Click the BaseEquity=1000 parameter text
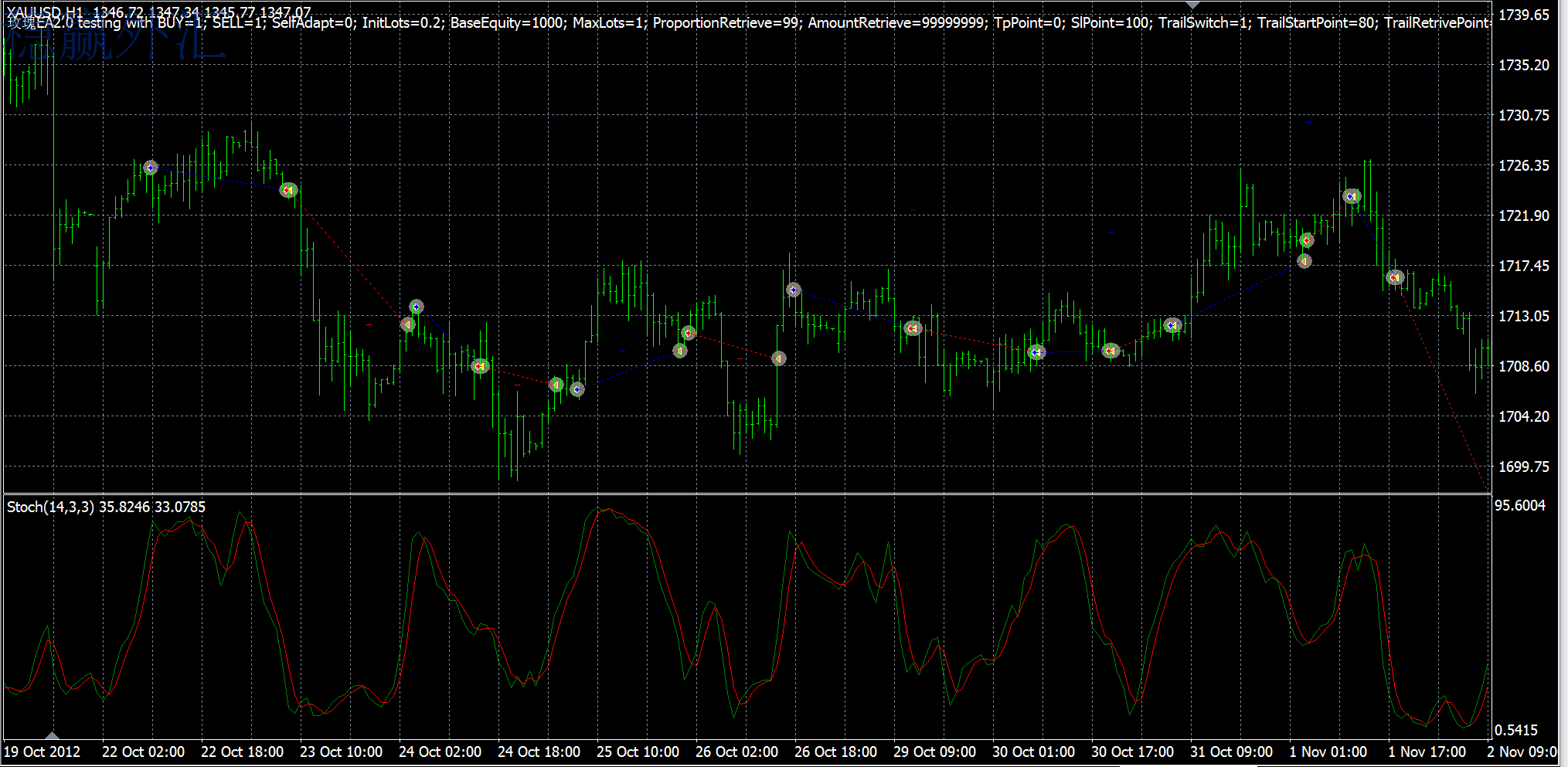Viewport: 1568px width, 767px height. click(507, 22)
